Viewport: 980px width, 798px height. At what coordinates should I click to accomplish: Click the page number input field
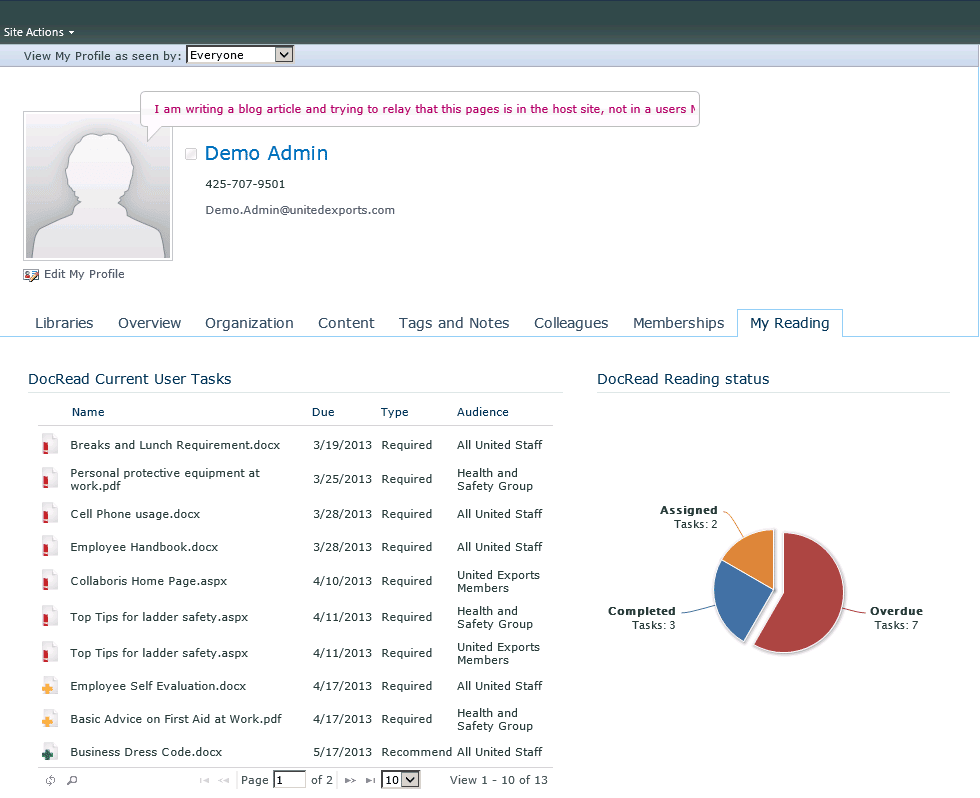click(289, 780)
